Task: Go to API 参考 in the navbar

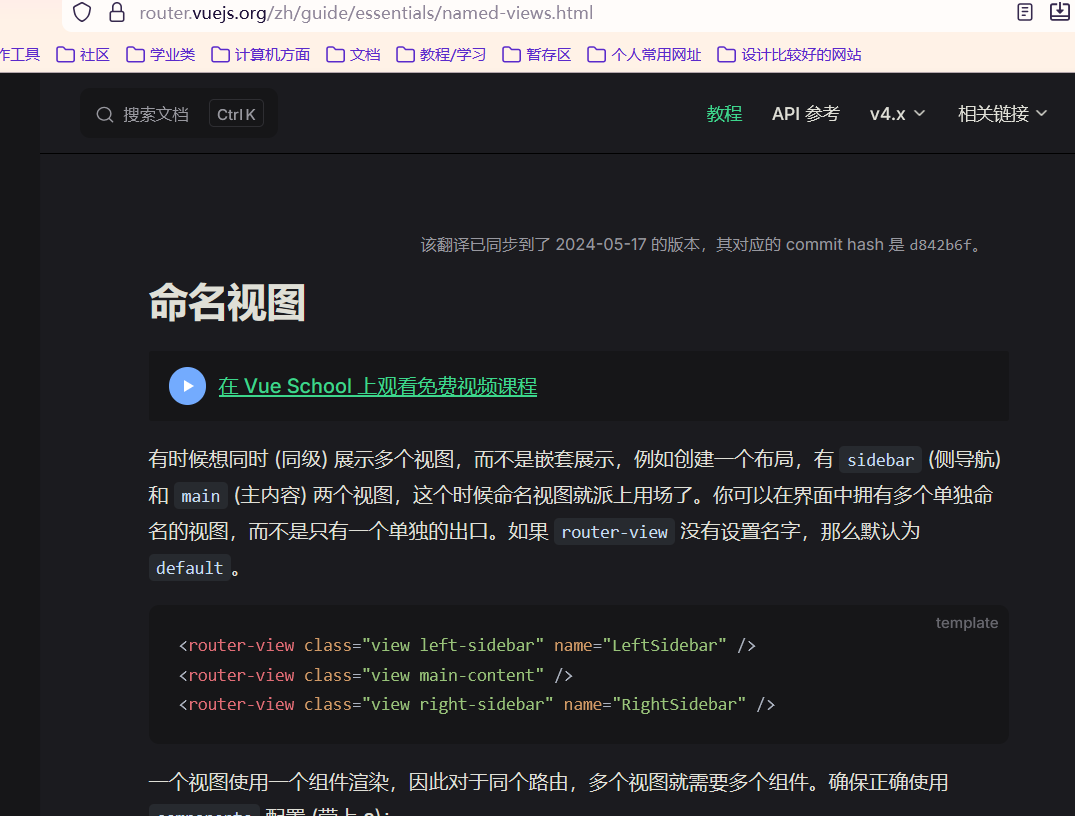Action: [805, 114]
